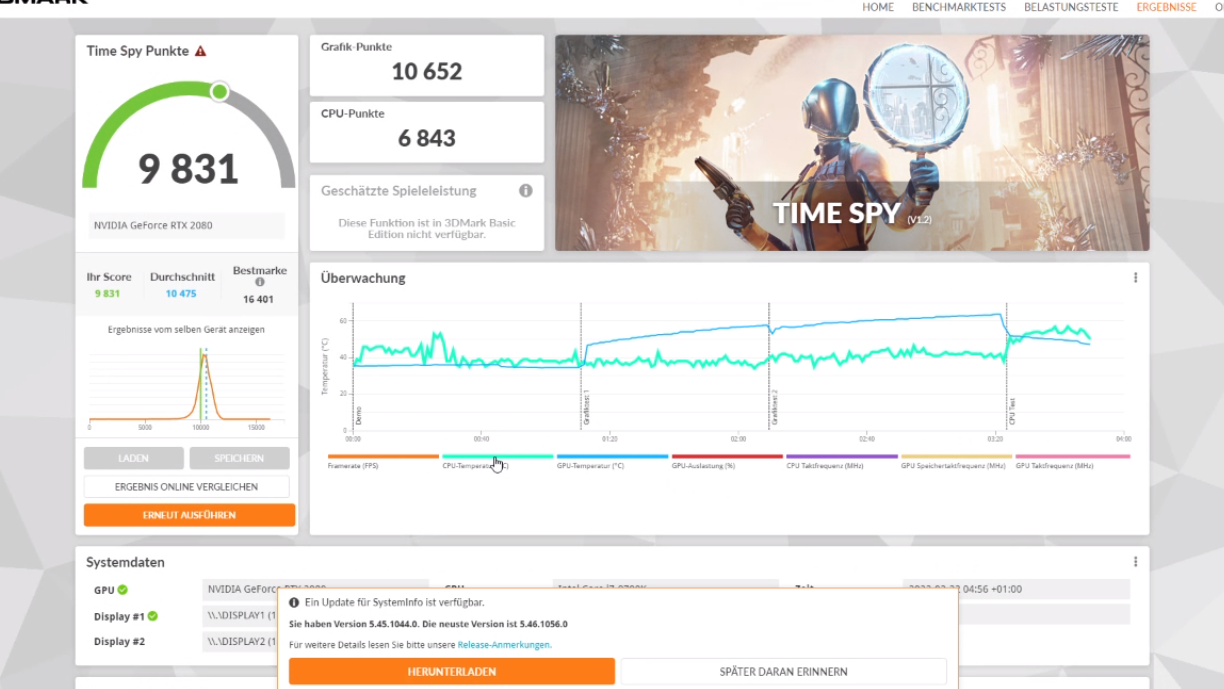Viewport: 1224px width, 689px height.
Task: Toggle the CPU Taktfrequenz (MHz) series
Action: (841, 461)
